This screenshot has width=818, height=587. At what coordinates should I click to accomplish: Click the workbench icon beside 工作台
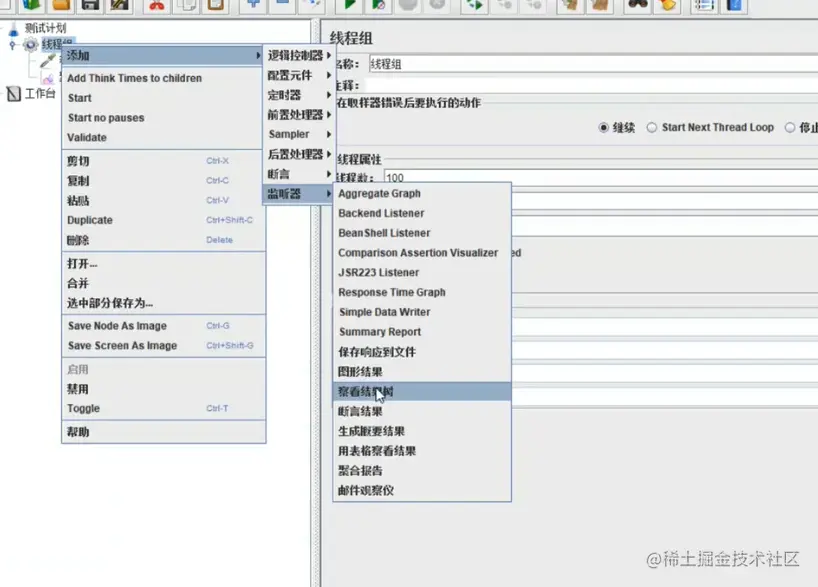(x=14, y=94)
